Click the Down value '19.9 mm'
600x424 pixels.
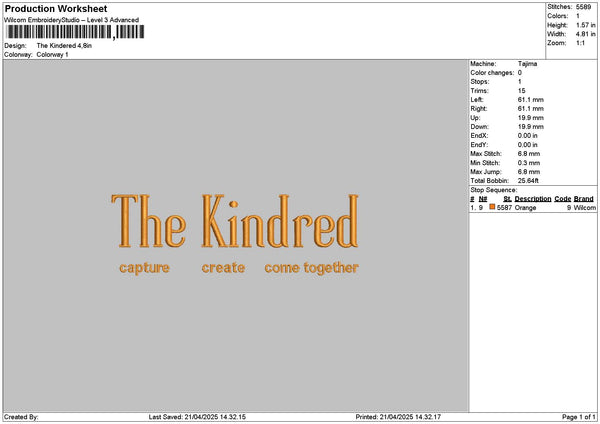coord(530,127)
